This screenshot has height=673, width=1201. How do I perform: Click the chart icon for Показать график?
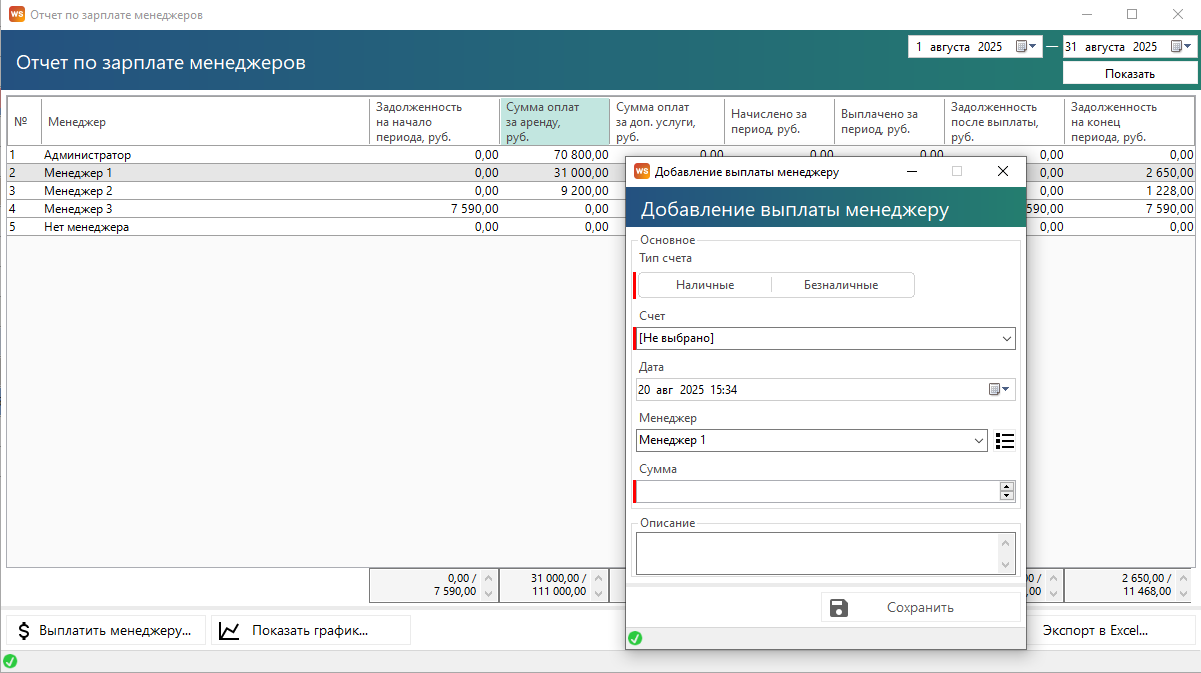[x=229, y=631]
